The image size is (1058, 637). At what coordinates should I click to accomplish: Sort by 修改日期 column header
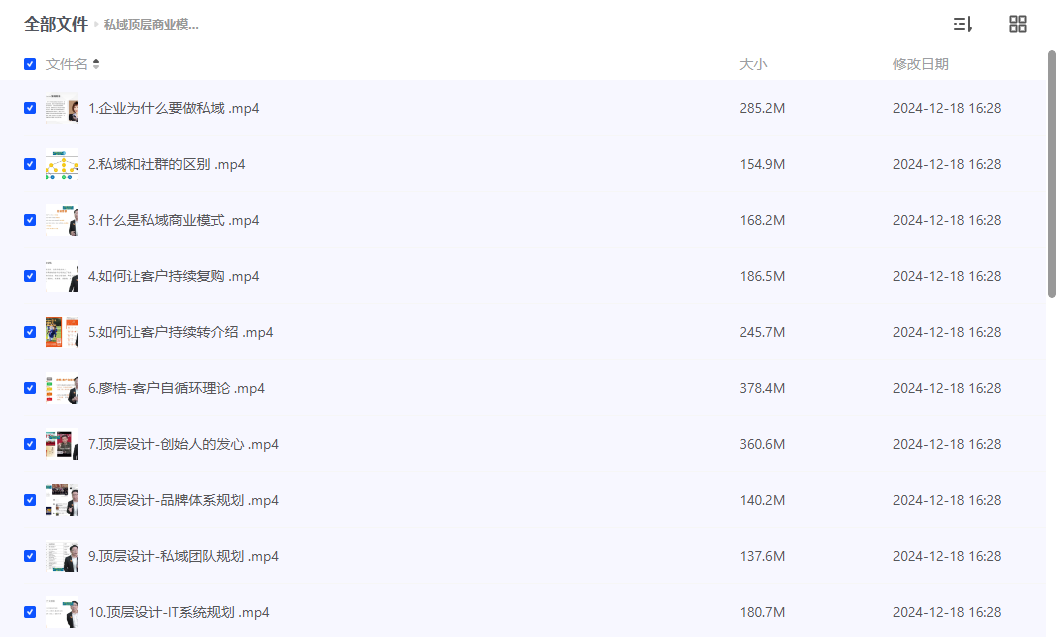920,64
